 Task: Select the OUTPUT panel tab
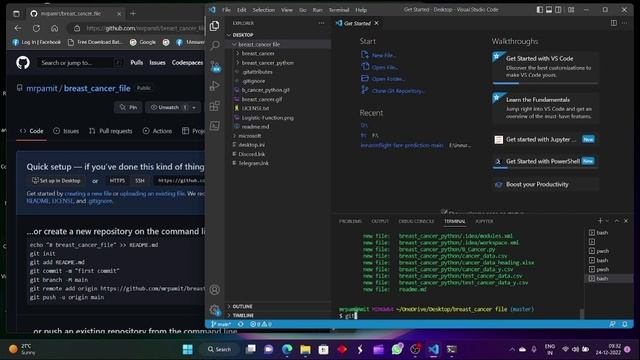click(x=380, y=221)
